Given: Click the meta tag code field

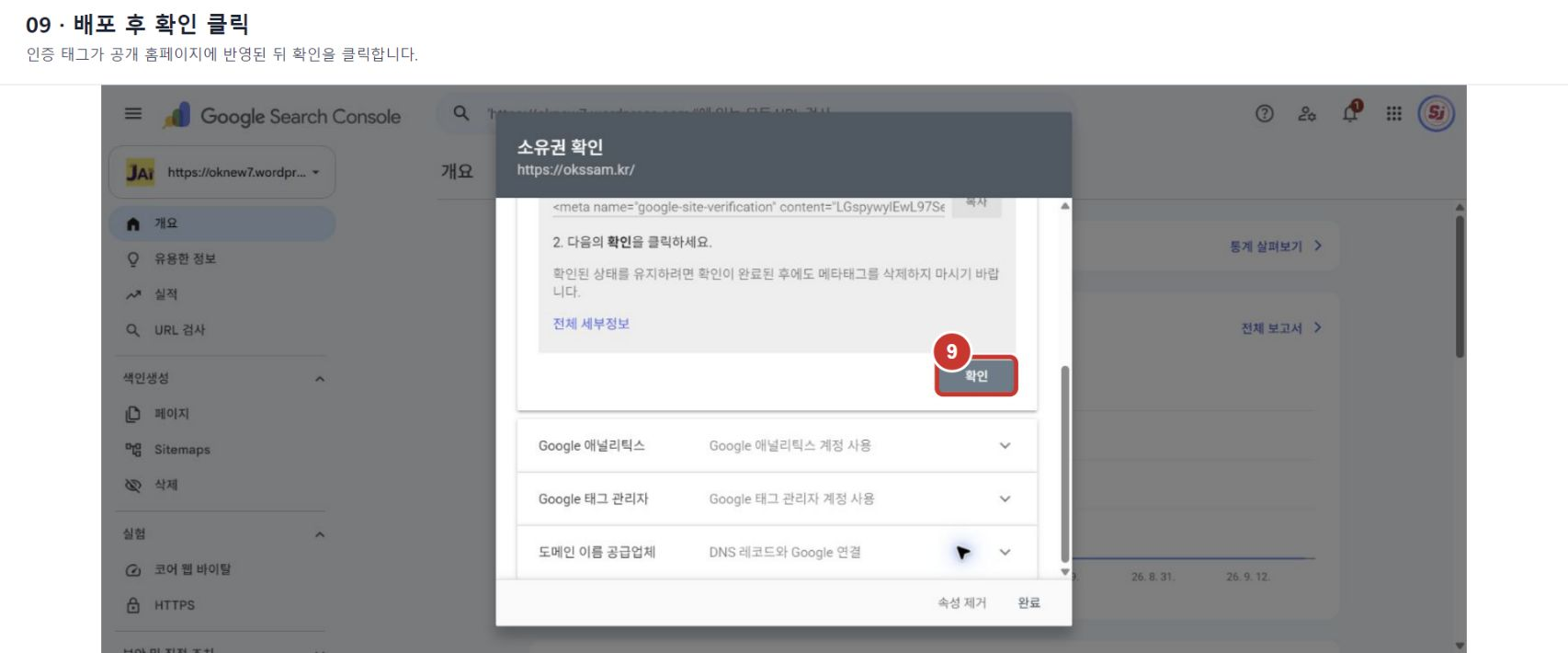Looking at the screenshot, I should [748, 208].
